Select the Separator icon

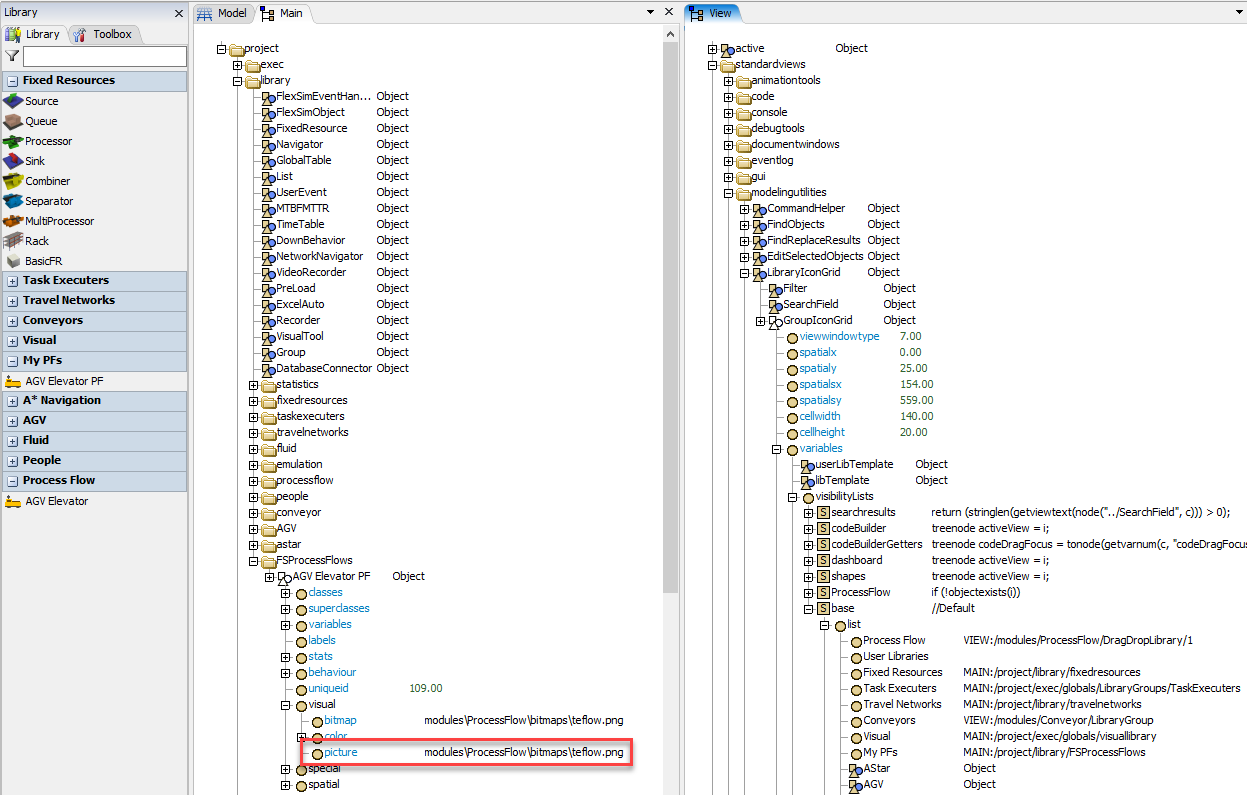coord(13,201)
